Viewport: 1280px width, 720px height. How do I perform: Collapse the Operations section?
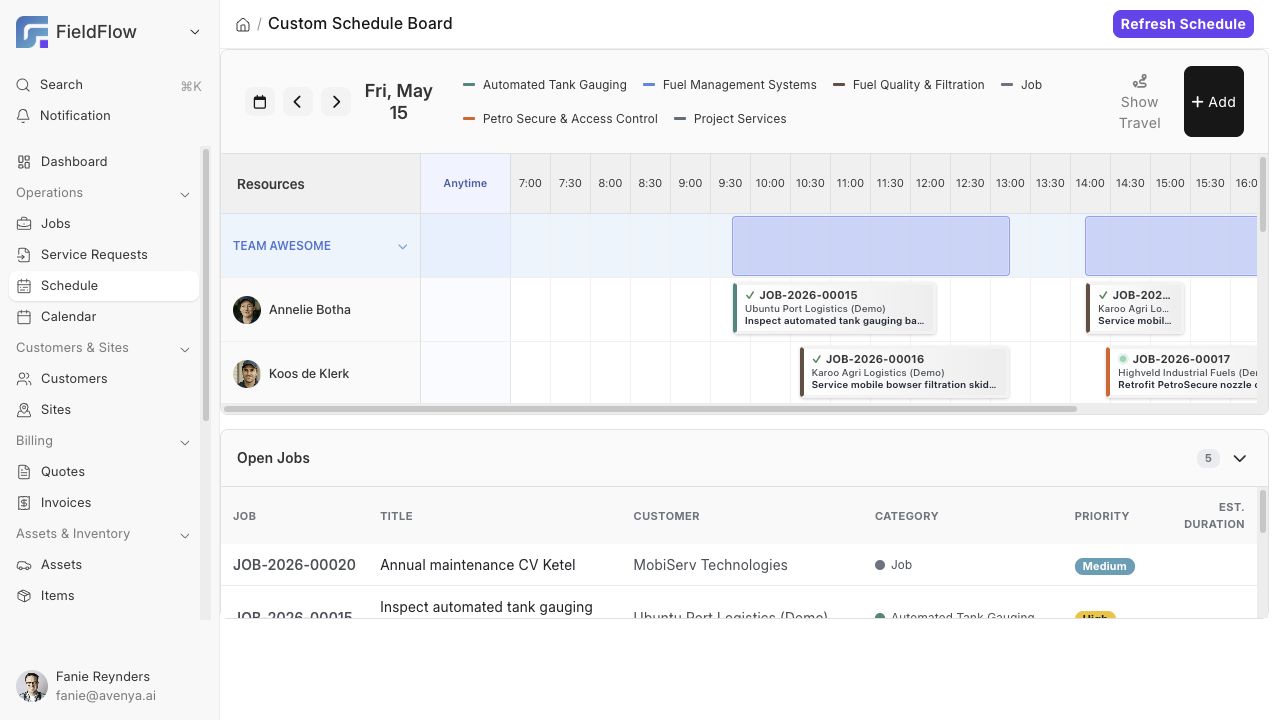point(185,194)
